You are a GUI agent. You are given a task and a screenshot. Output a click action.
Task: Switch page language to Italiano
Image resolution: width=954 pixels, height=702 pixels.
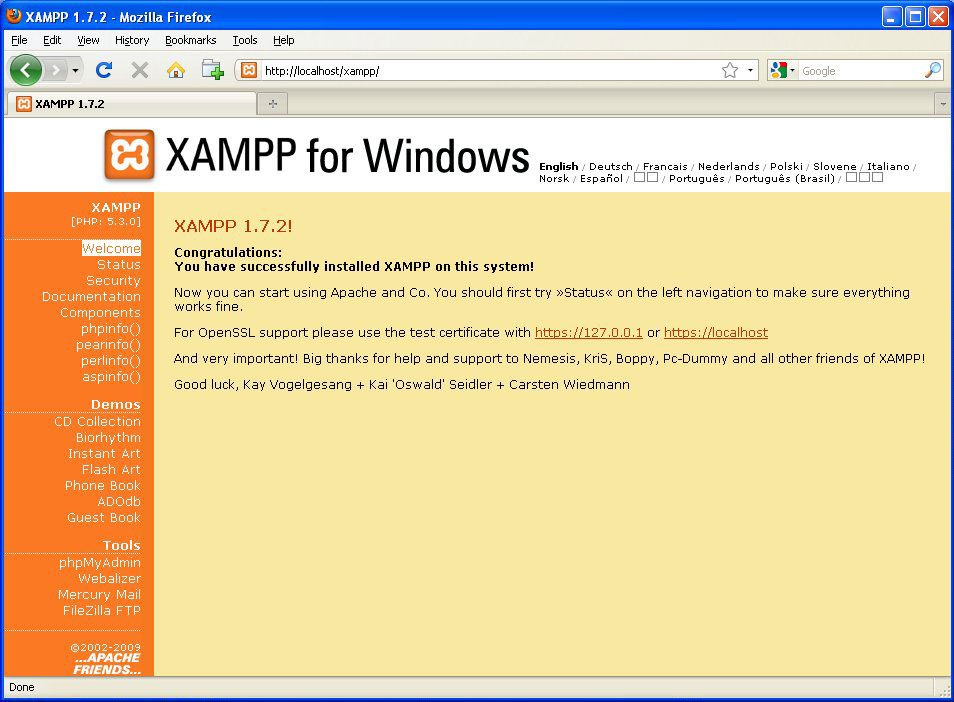point(888,167)
